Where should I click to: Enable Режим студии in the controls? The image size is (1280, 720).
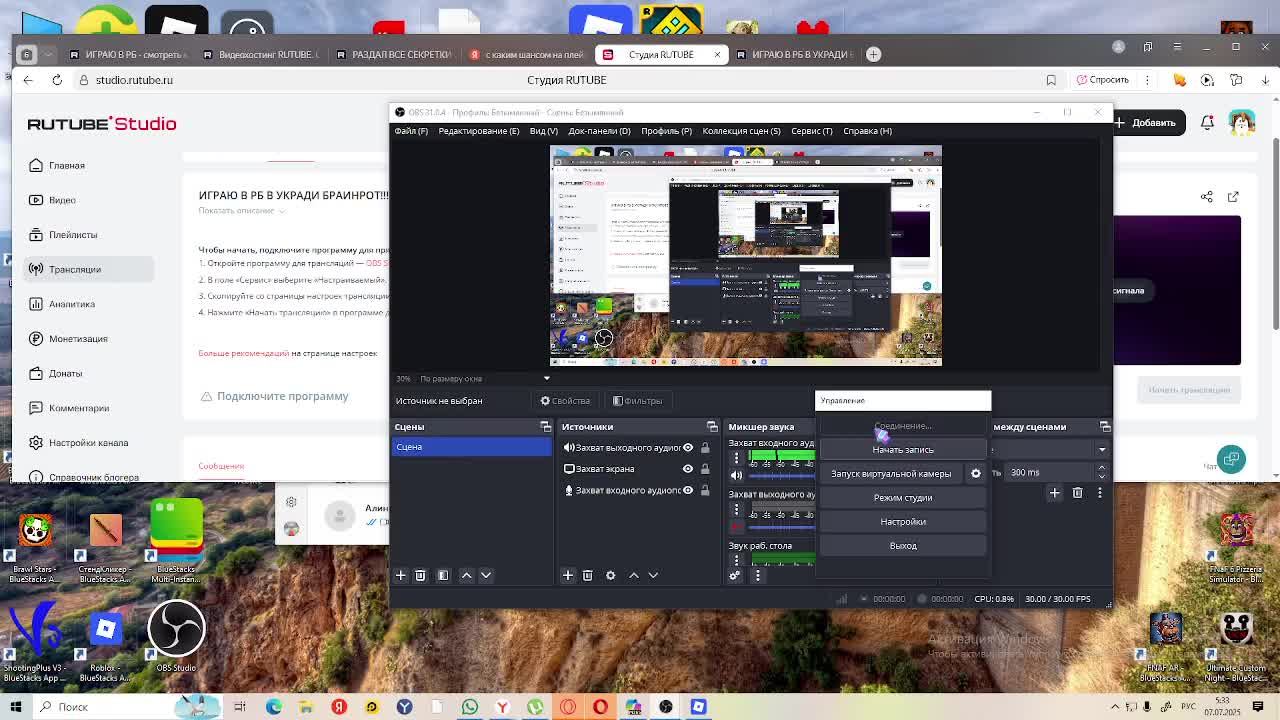click(x=903, y=498)
